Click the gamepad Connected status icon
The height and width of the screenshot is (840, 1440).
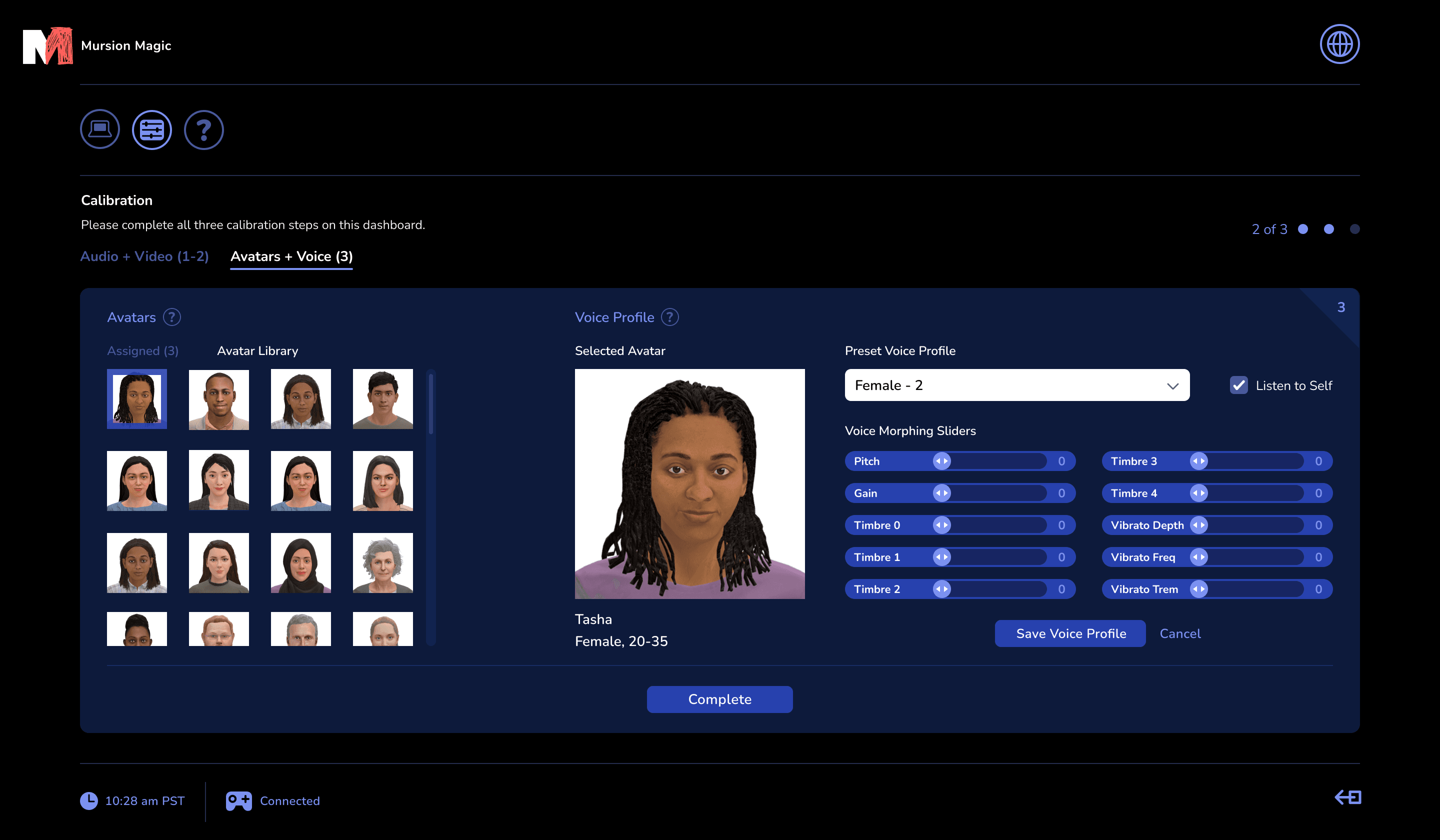click(x=238, y=801)
